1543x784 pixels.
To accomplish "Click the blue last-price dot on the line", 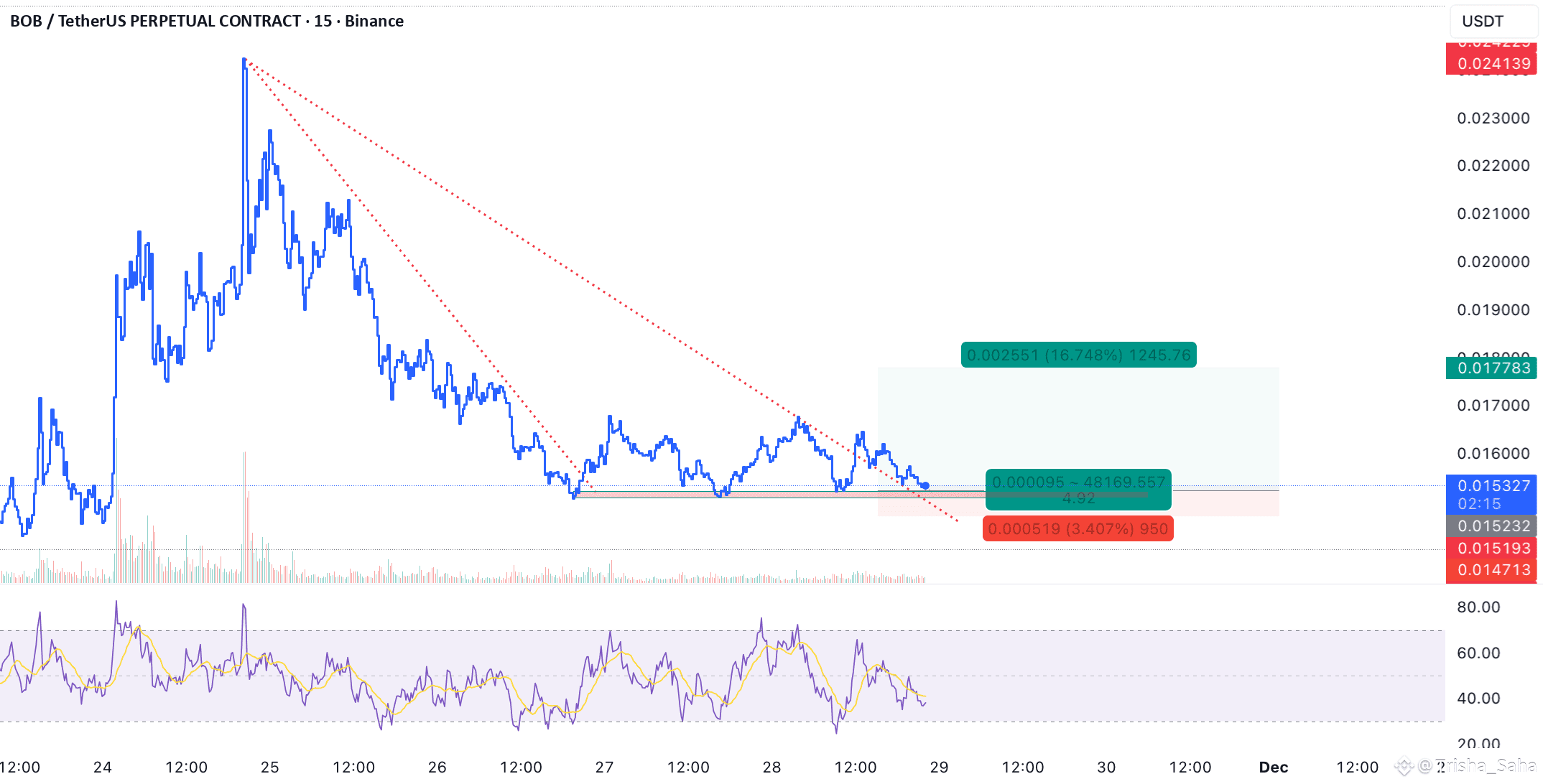I will point(925,486).
